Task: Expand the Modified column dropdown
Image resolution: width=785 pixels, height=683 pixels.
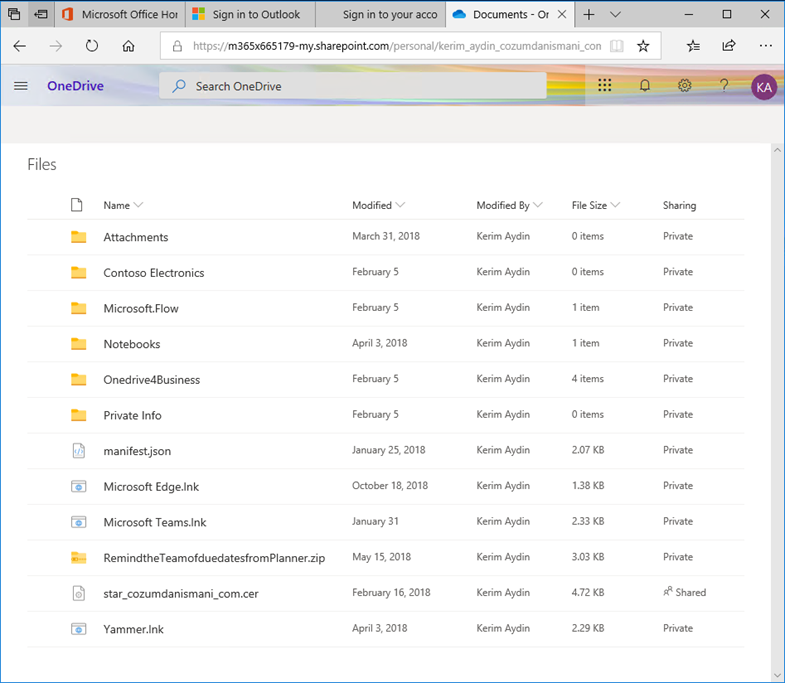Action: pyautogui.click(x=400, y=205)
